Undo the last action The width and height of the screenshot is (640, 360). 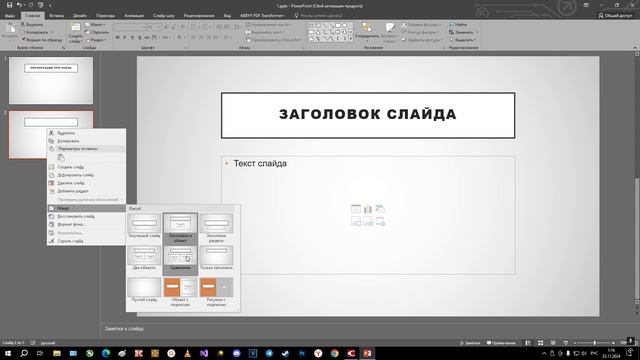pos(19,5)
